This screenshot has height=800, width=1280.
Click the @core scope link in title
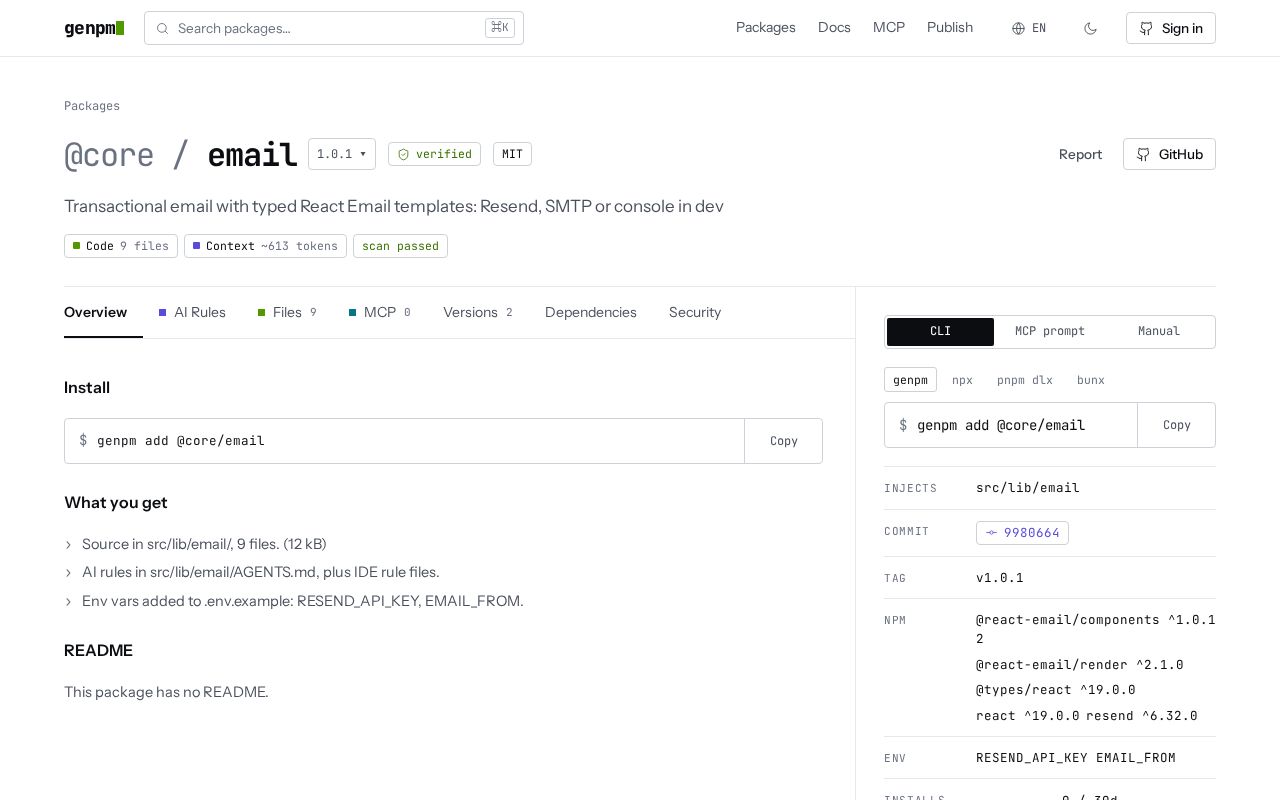point(109,155)
